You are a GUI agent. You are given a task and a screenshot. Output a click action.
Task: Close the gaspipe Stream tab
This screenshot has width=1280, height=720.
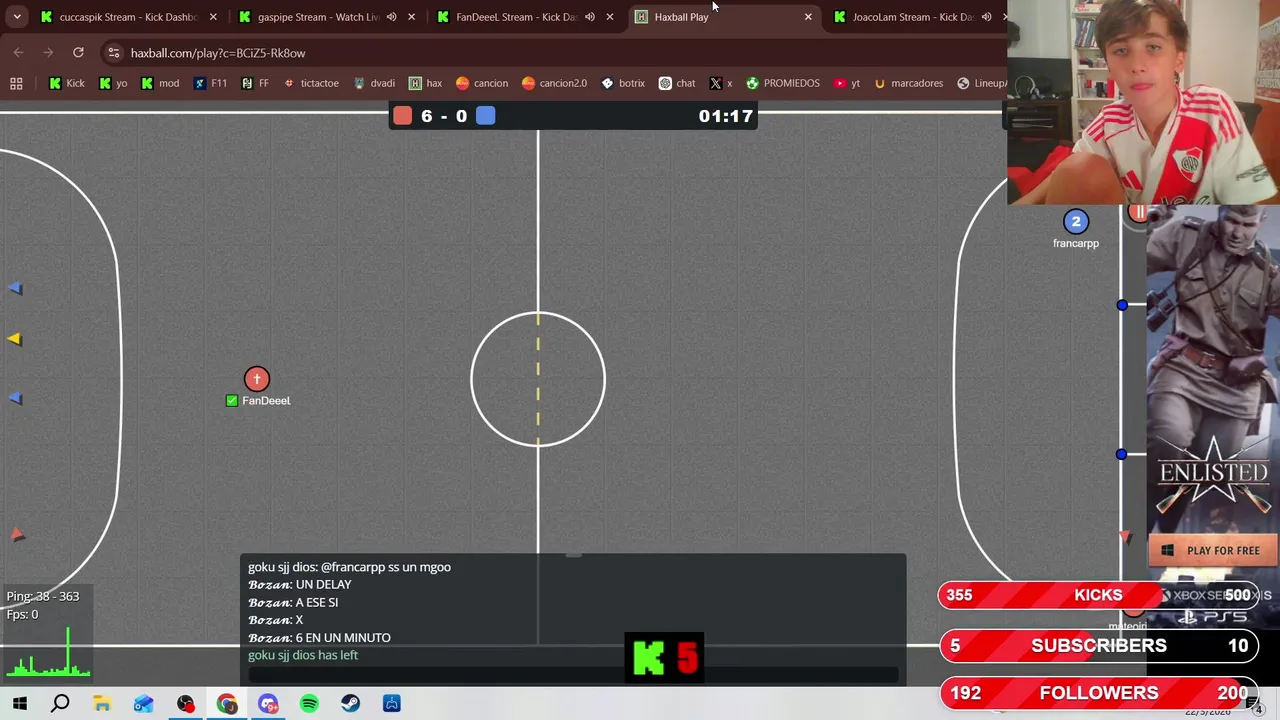(411, 17)
